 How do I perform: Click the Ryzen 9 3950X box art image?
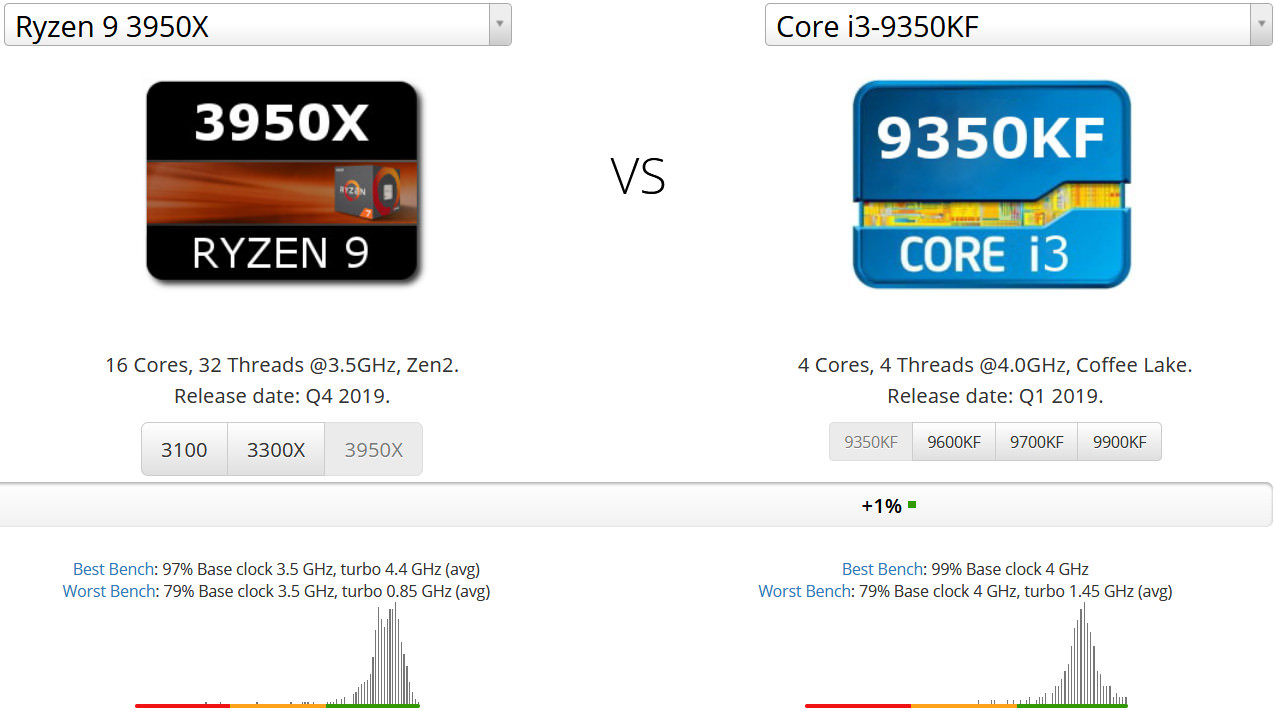tap(283, 183)
